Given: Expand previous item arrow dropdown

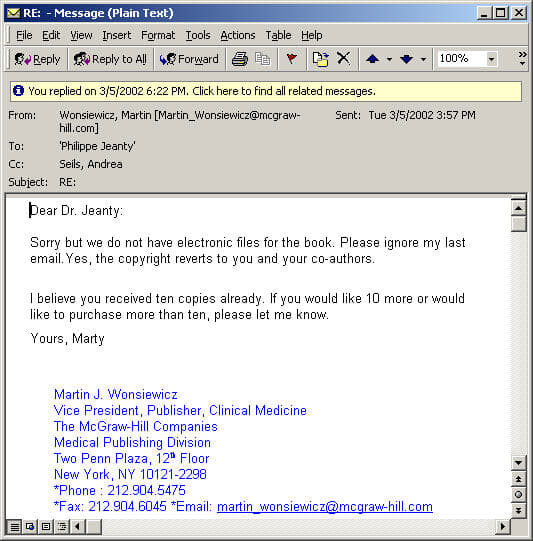Looking at the screenshot, I should coord(389,59).
